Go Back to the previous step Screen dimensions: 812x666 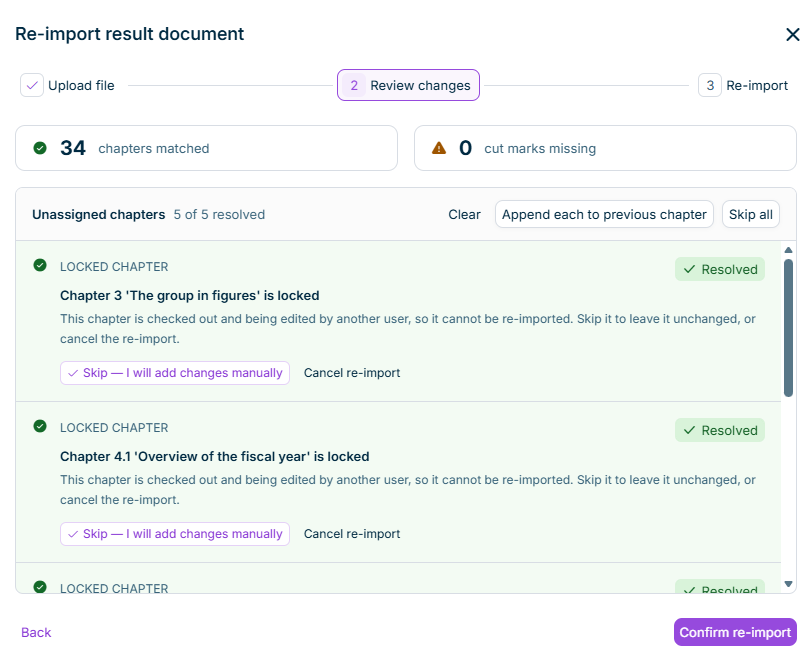36,632
